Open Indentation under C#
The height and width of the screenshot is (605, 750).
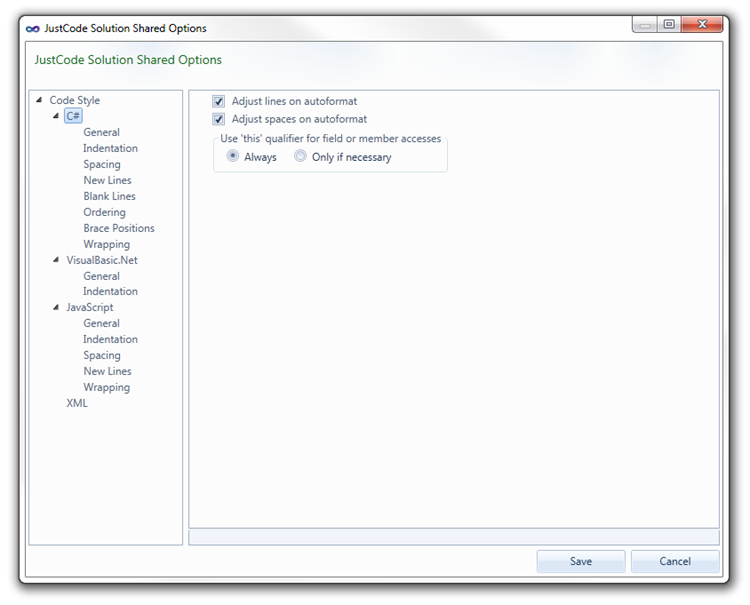(110, 148)
